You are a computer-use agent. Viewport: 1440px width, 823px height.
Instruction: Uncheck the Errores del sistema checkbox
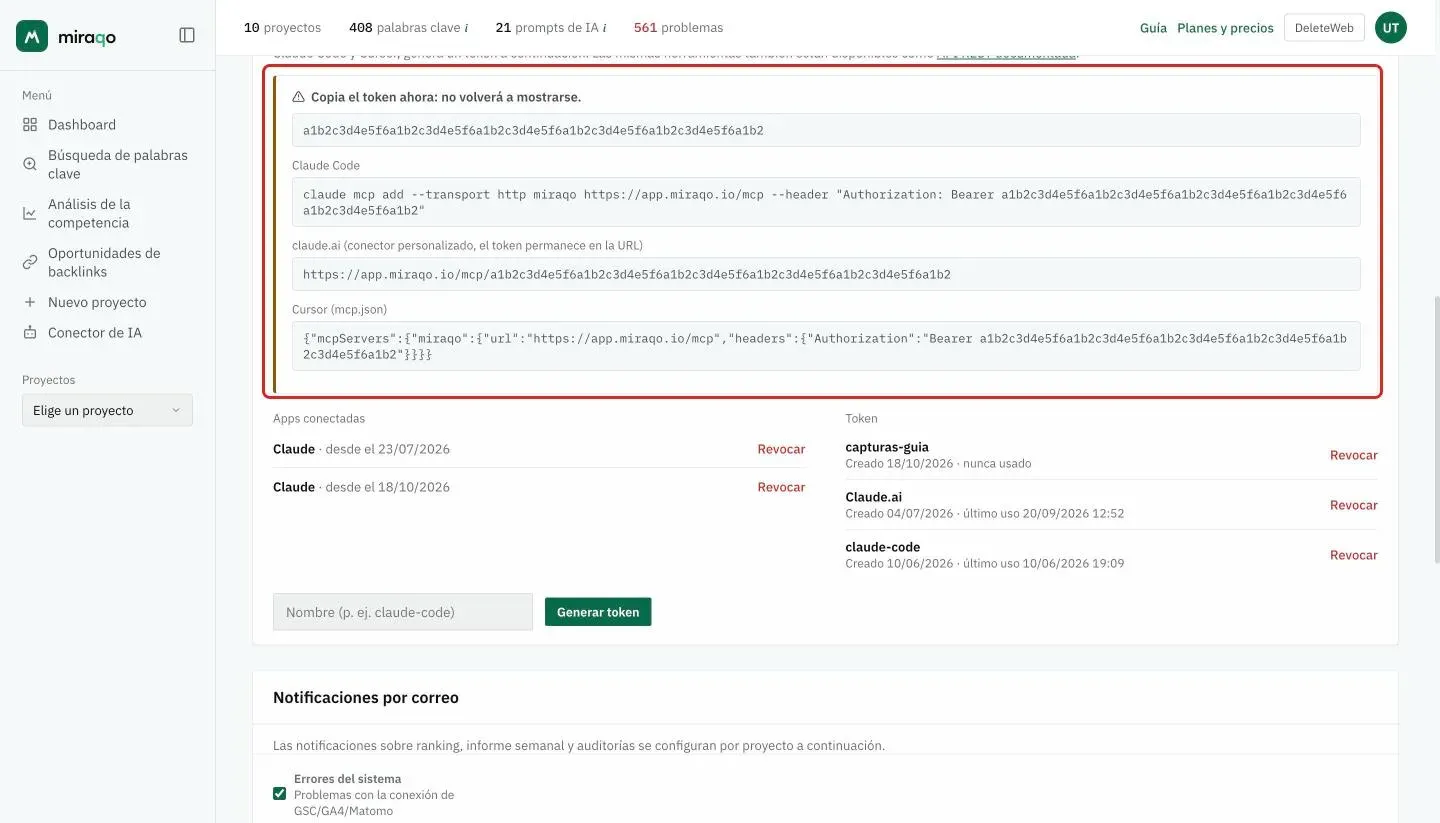[279, 794]
